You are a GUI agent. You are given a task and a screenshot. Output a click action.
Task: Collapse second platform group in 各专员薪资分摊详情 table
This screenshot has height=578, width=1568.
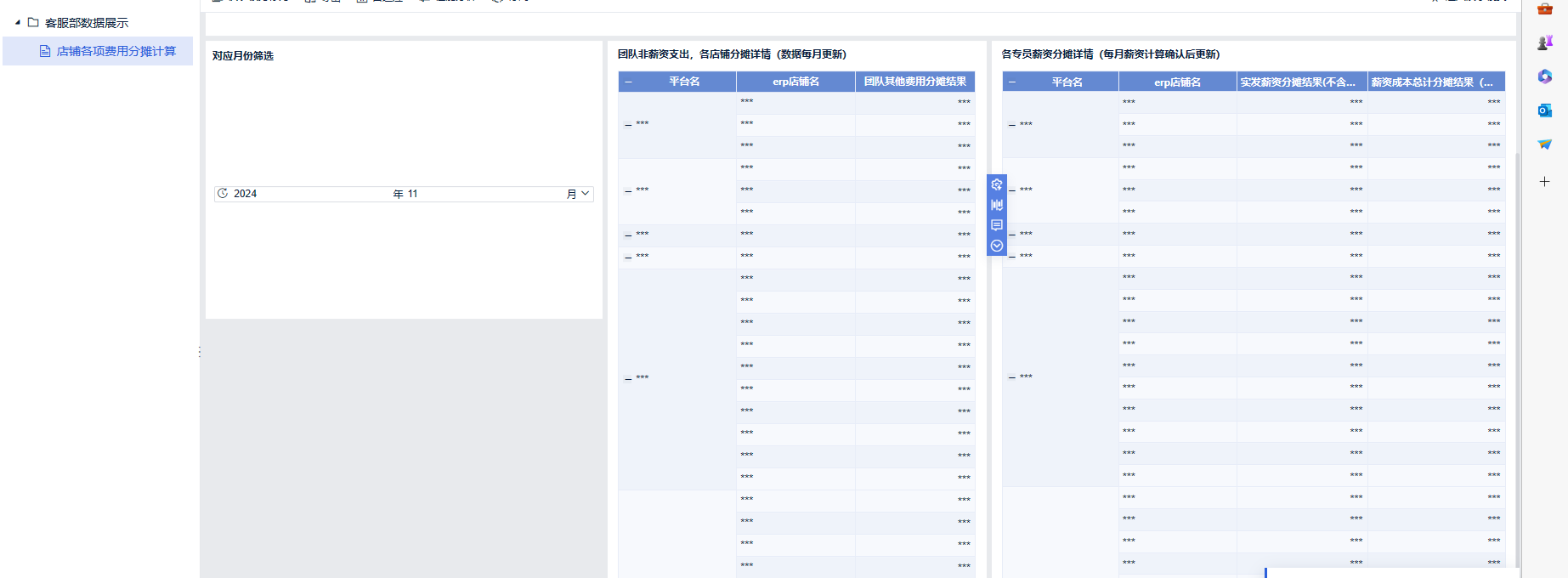pyautogui.click(x=1012, y=190)
